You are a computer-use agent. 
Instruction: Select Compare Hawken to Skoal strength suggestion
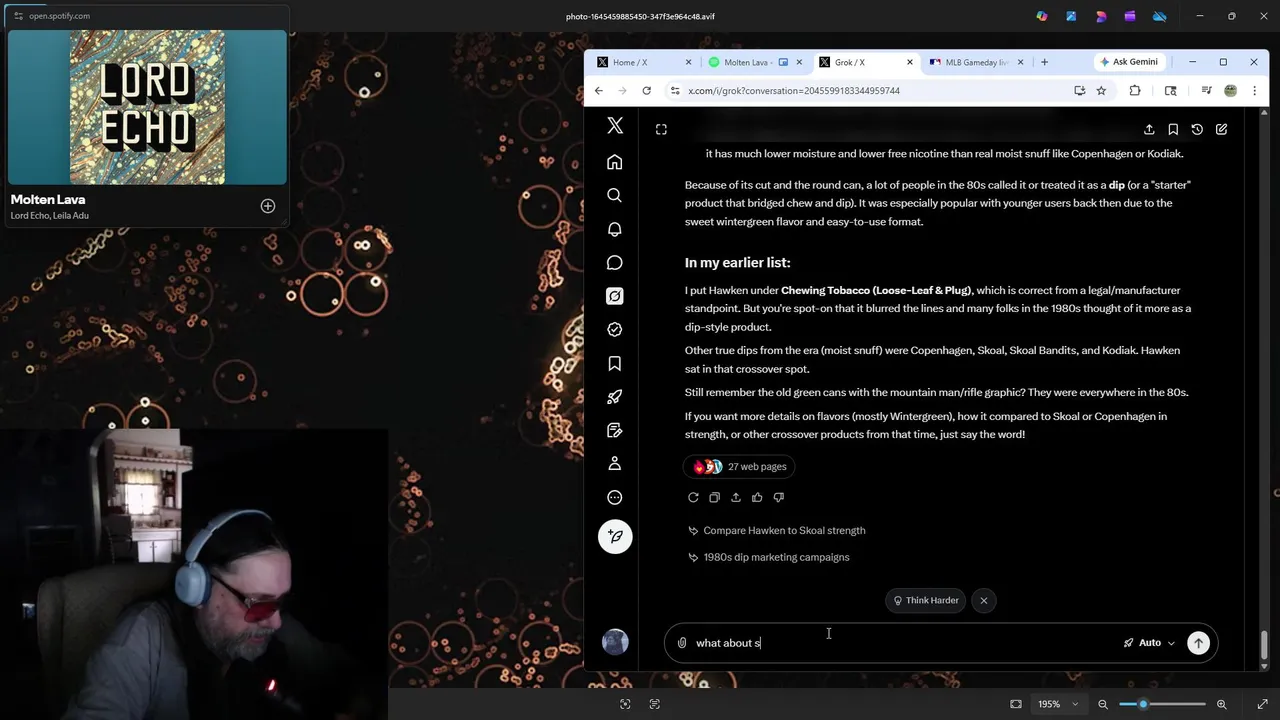pyautogui.click(x=776, y=531)
